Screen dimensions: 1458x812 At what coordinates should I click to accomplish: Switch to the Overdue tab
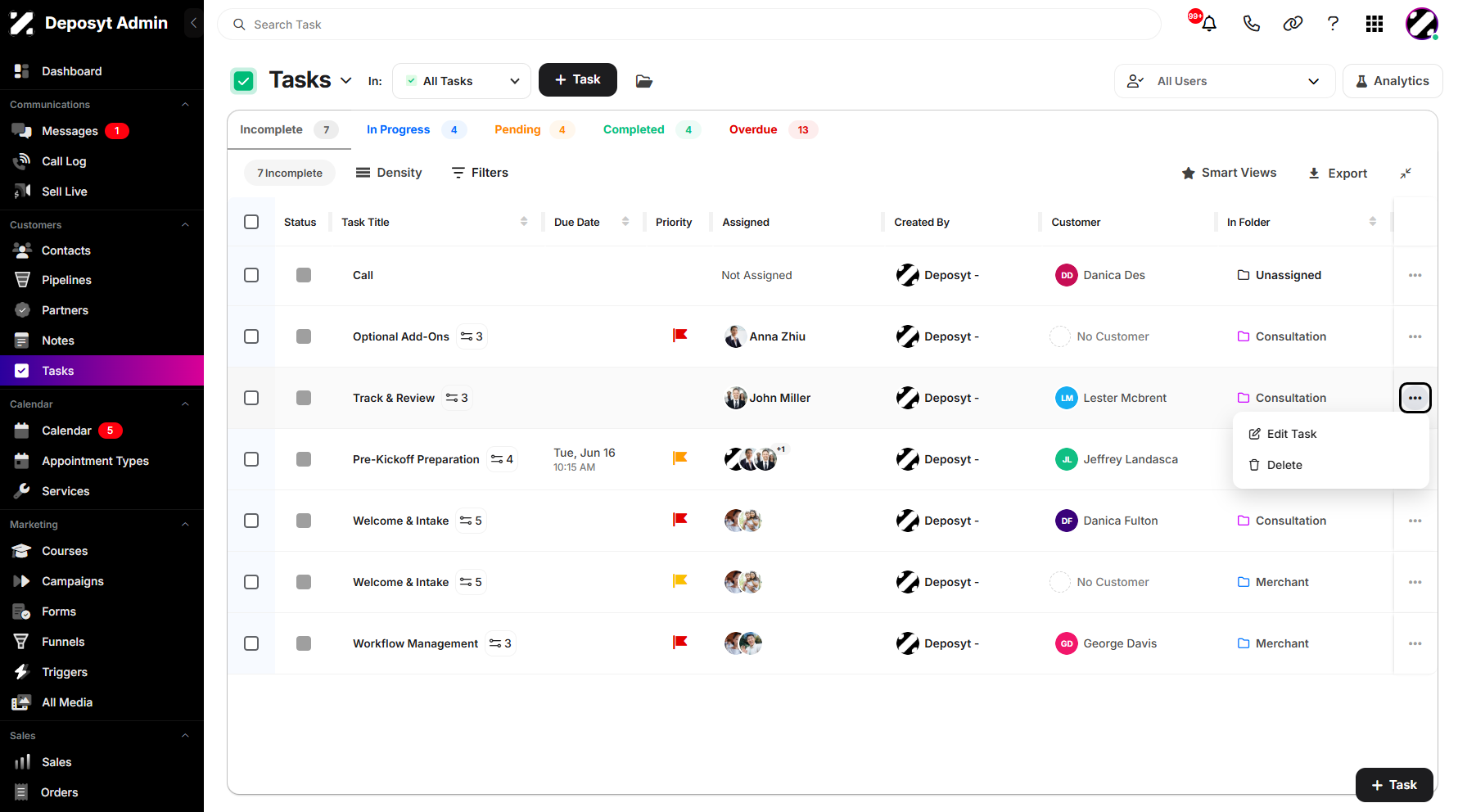click(773, 129)
